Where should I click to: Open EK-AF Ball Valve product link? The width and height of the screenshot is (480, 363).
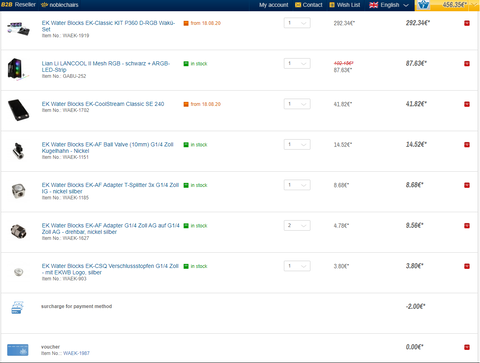click(107, 148)
